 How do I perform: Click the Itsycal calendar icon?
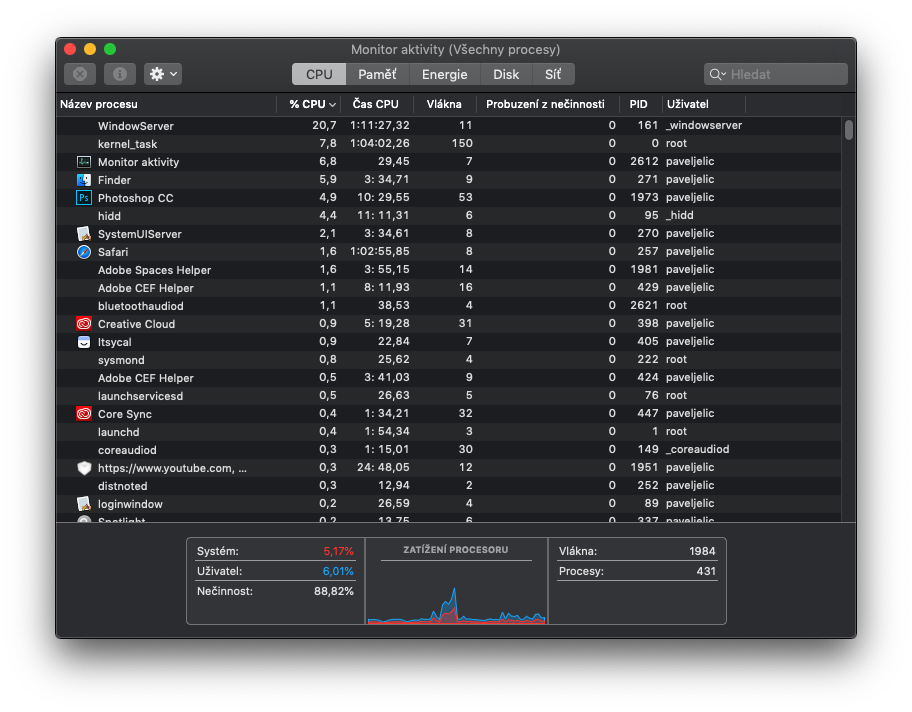[84, 342]
